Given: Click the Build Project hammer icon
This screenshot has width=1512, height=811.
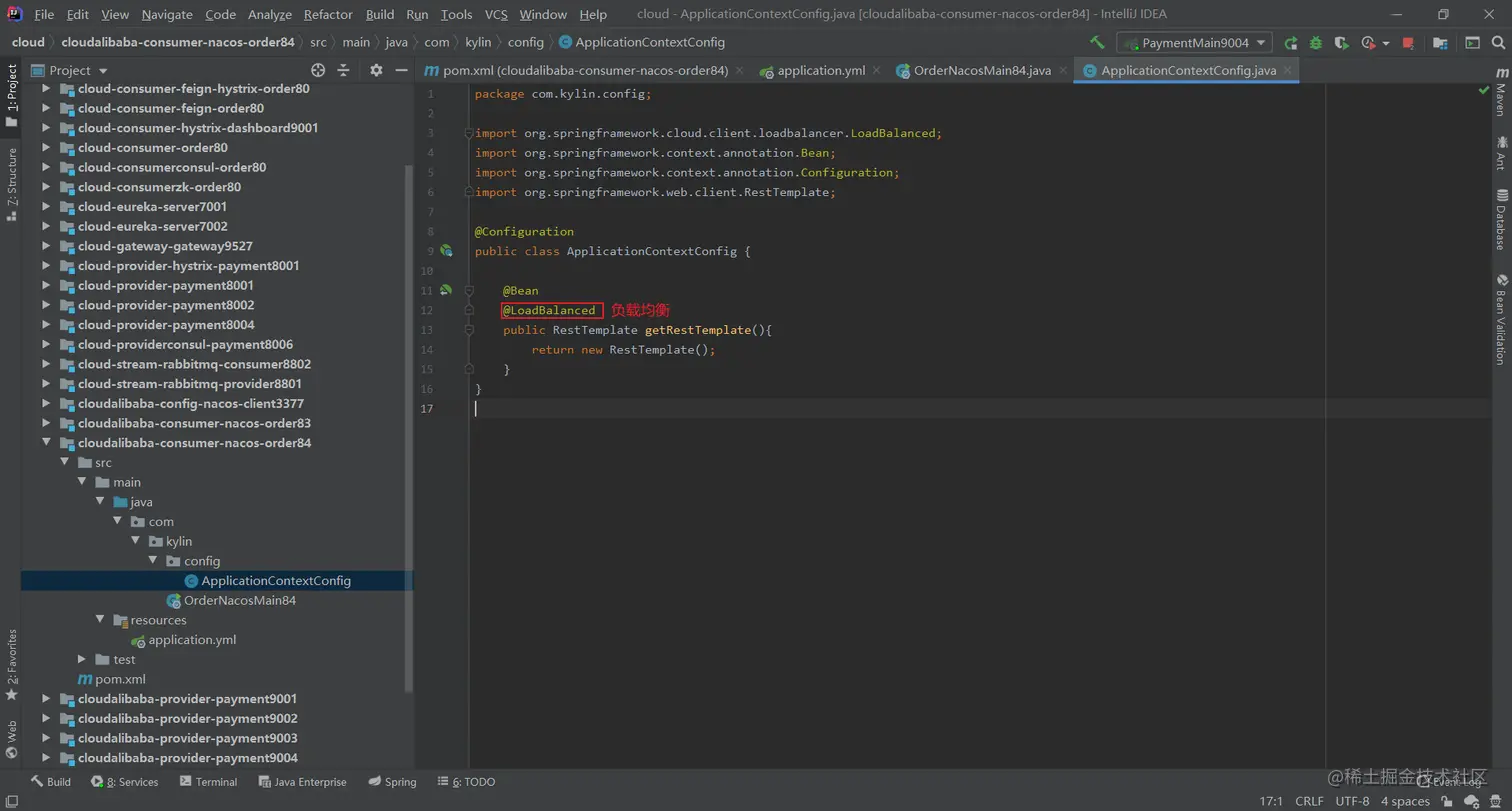Looking at the screenshot, I should (x=1097, y=43).
